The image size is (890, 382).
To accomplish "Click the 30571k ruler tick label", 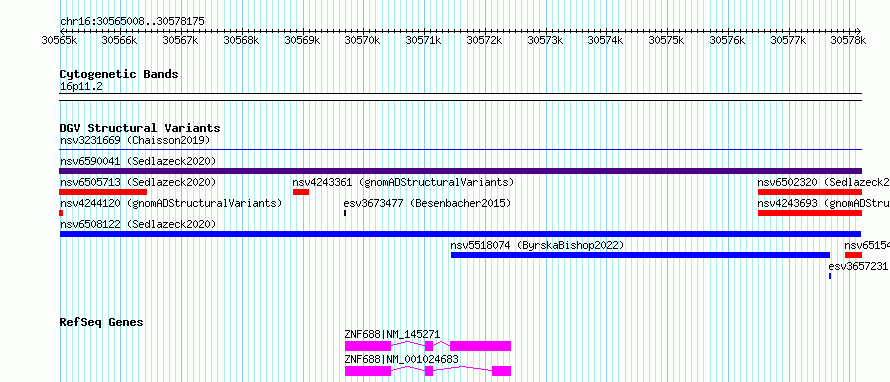I will point(423,40).
